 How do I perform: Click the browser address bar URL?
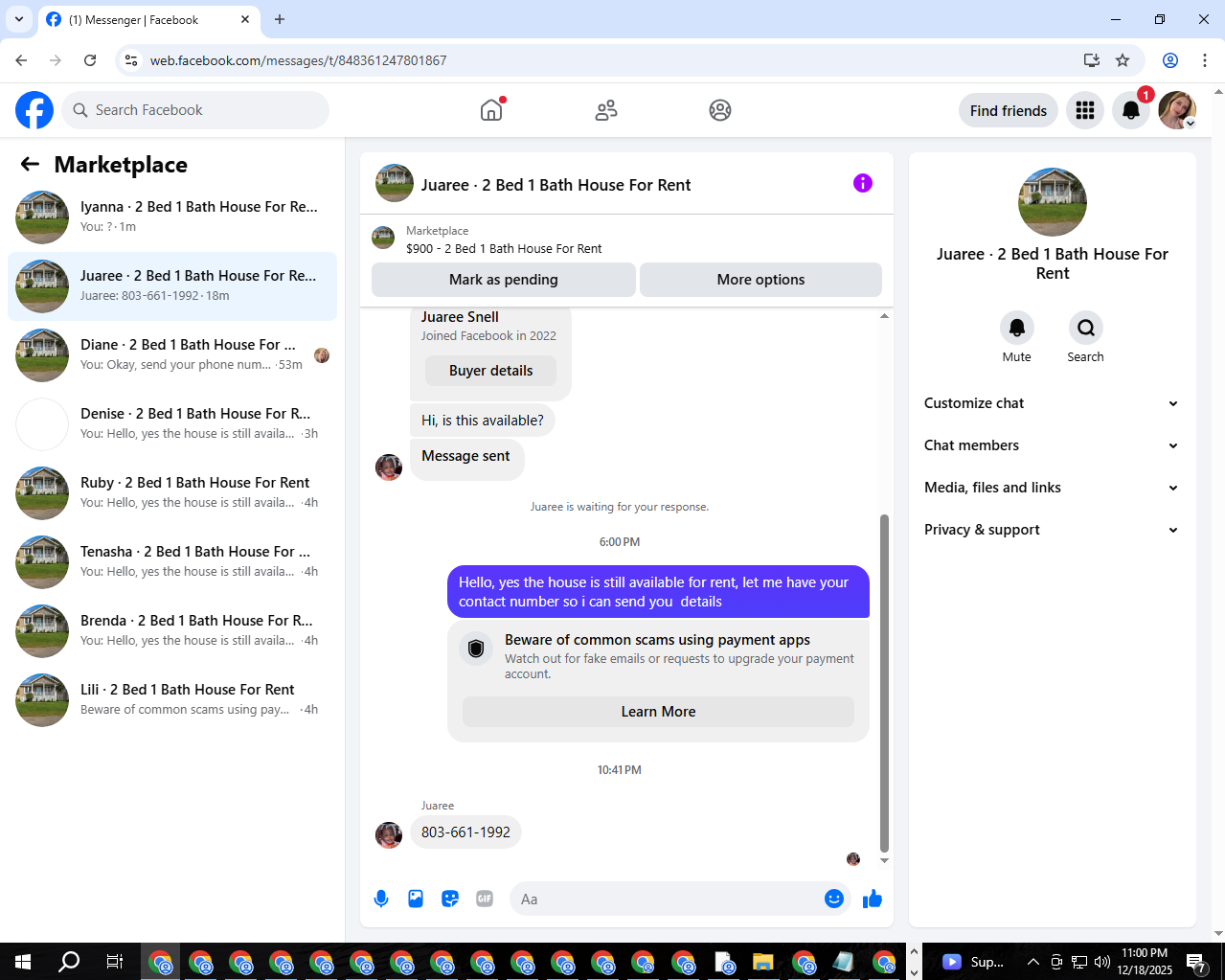click(298, 60)
